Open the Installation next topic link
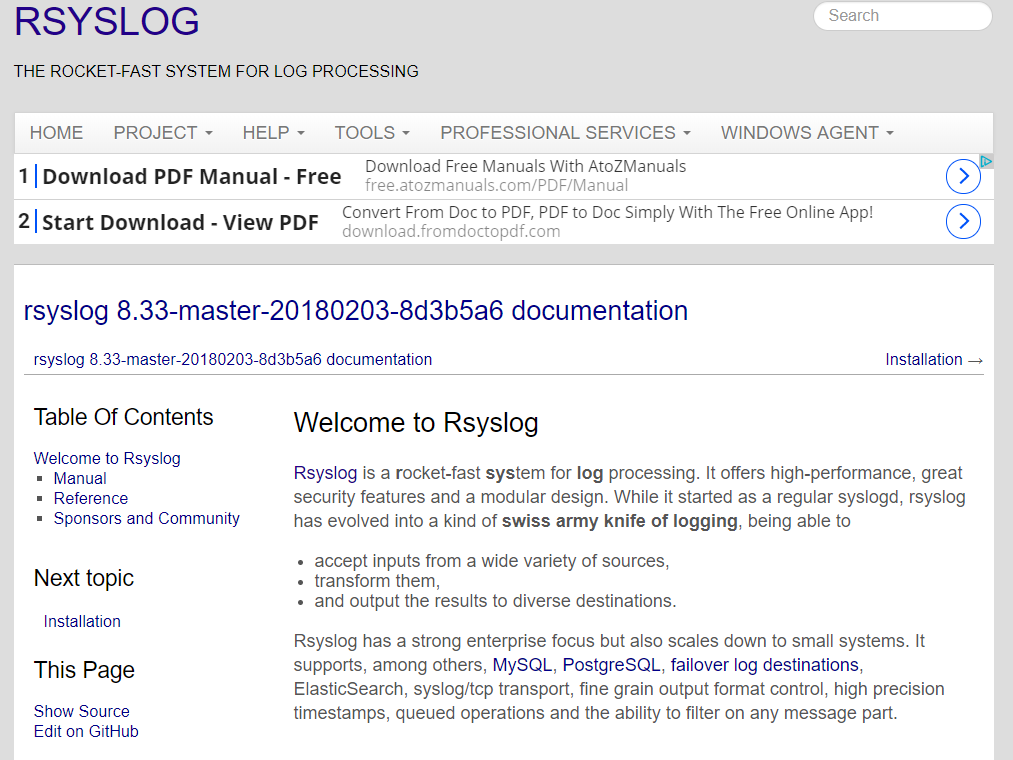 pos(82,621)
